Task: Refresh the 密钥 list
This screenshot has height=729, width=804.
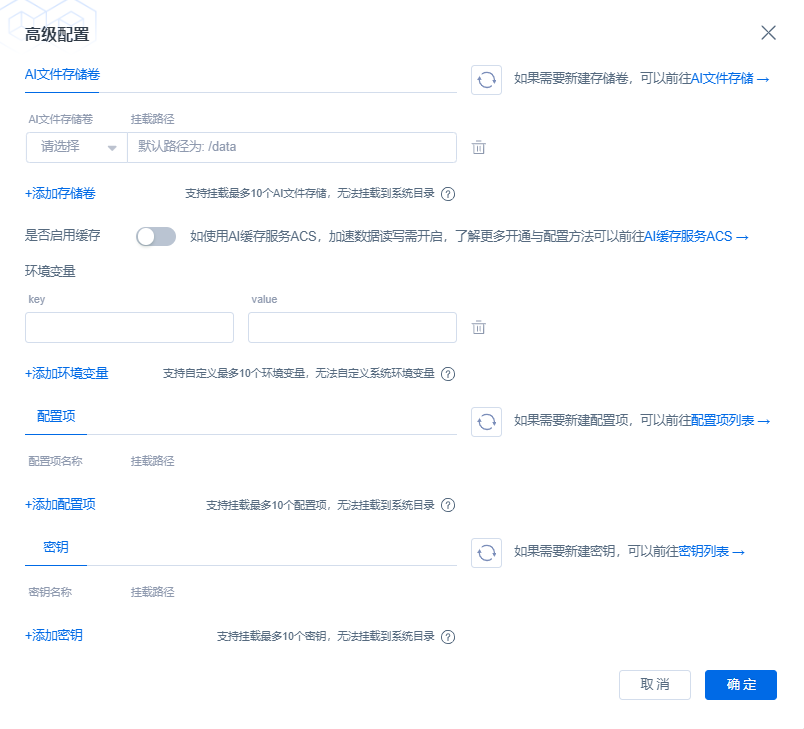Action: click(486, 551)
